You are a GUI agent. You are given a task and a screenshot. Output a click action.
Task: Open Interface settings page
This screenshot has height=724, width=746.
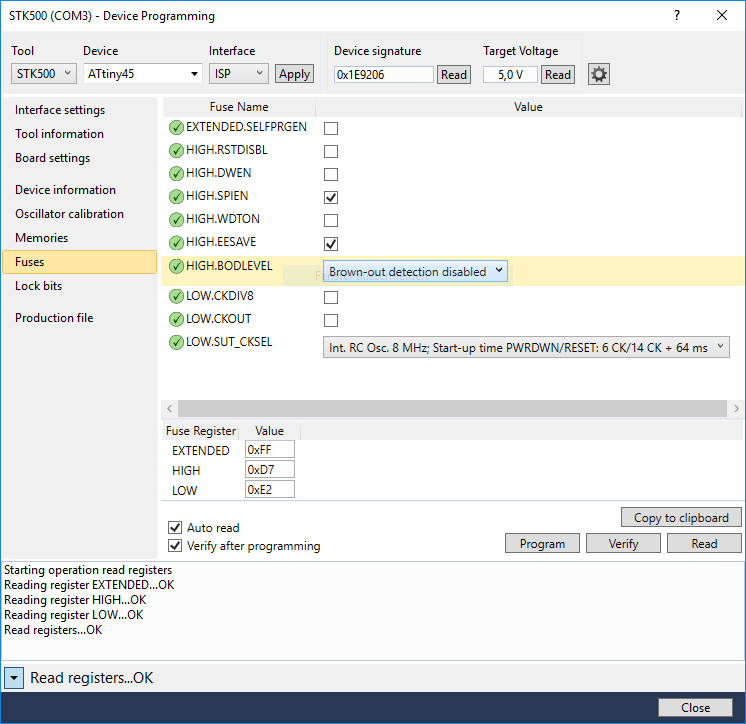click(60, 110)
